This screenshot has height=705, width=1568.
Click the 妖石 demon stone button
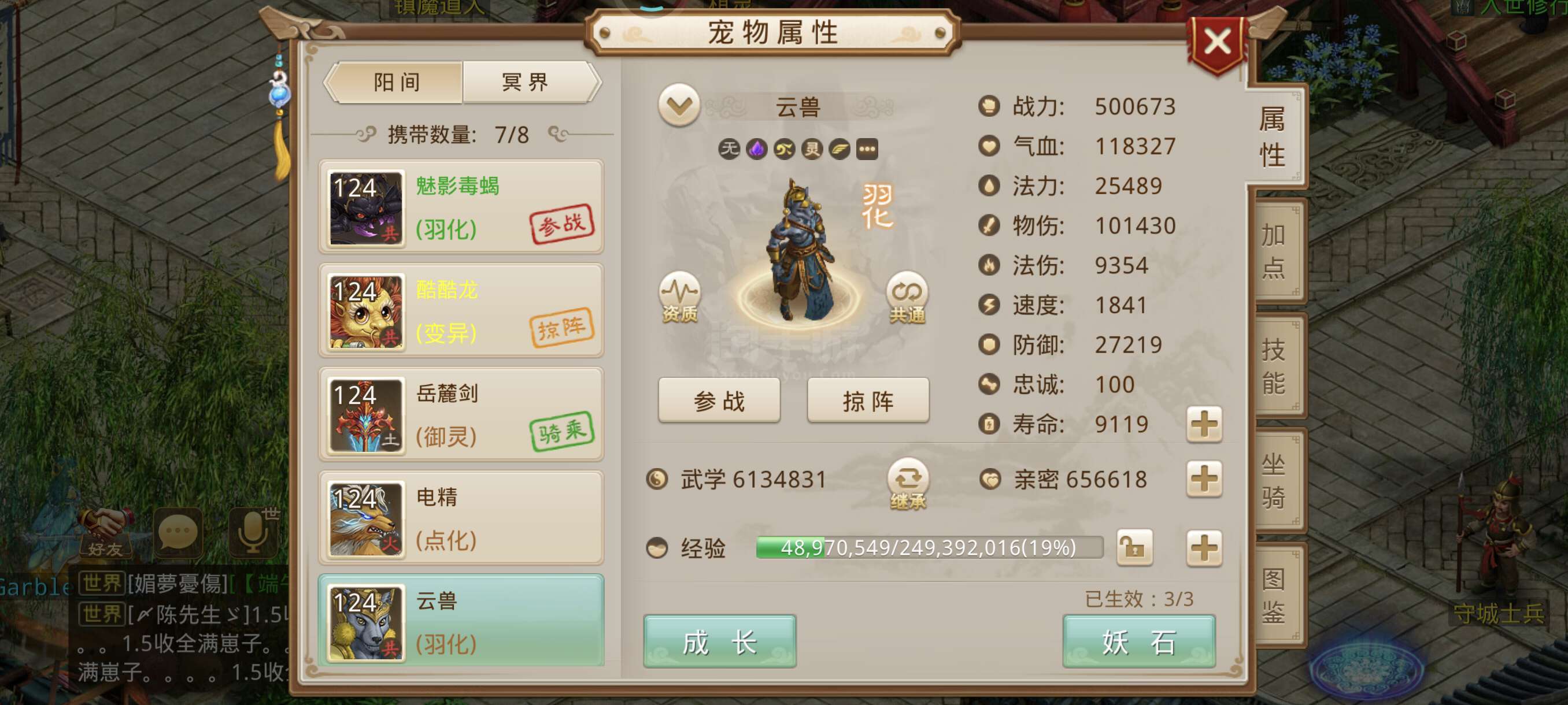click(x=1139, y=641)
